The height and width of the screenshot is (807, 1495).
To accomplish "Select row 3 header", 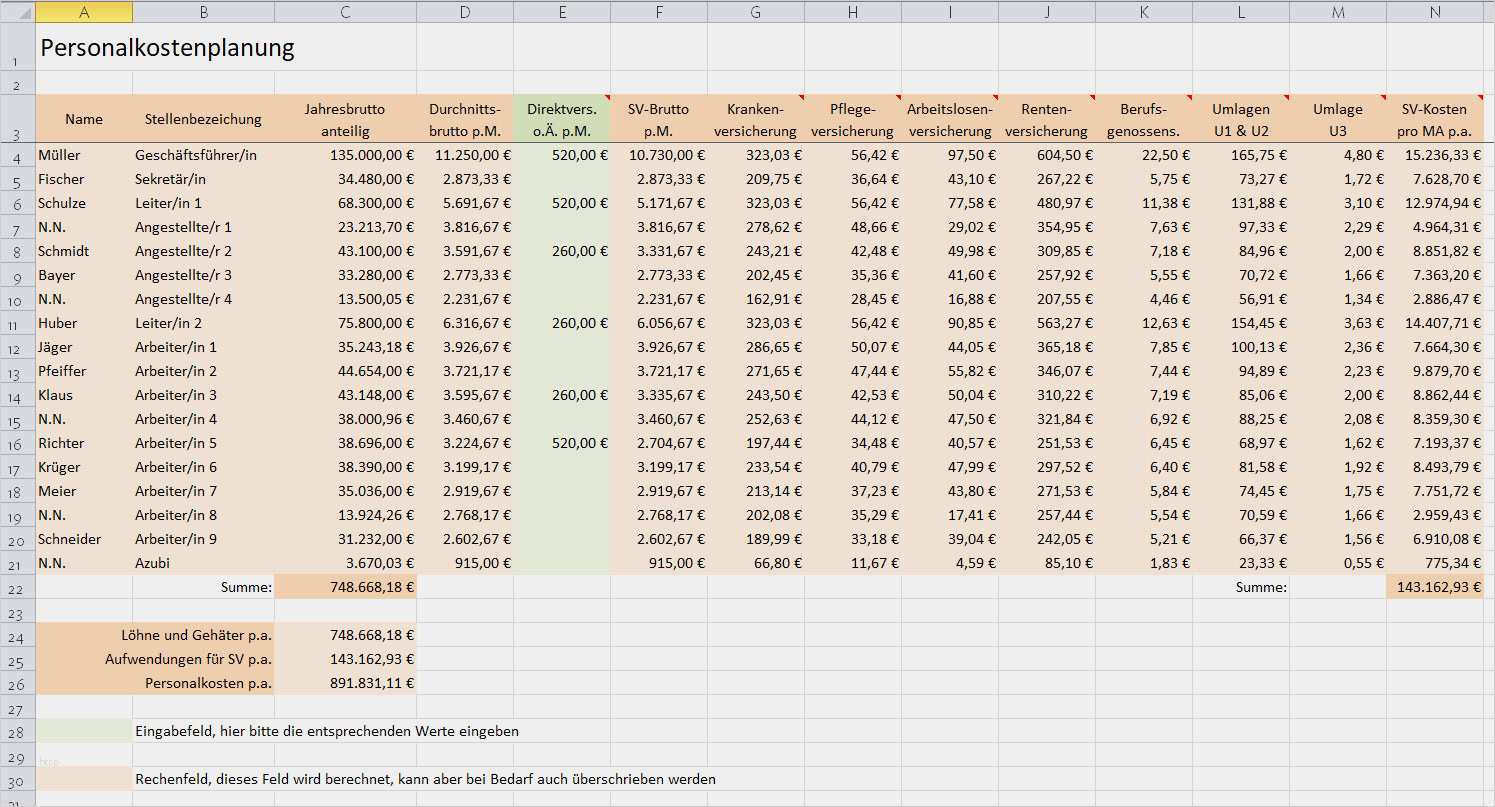I will click(17, 119).
